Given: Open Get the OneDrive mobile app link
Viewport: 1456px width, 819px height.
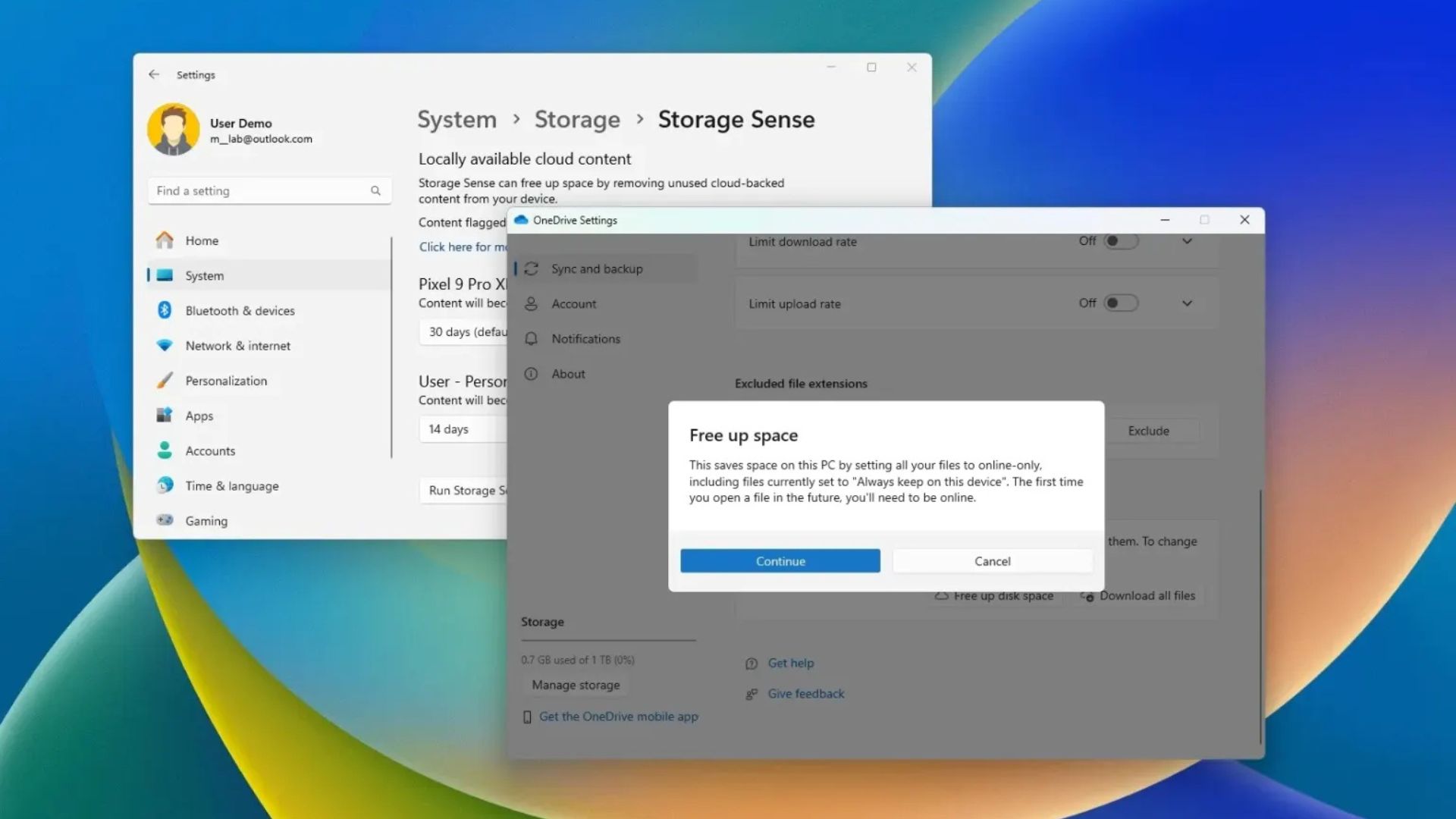Looking at the screenshot, I should tap(618, 716).
